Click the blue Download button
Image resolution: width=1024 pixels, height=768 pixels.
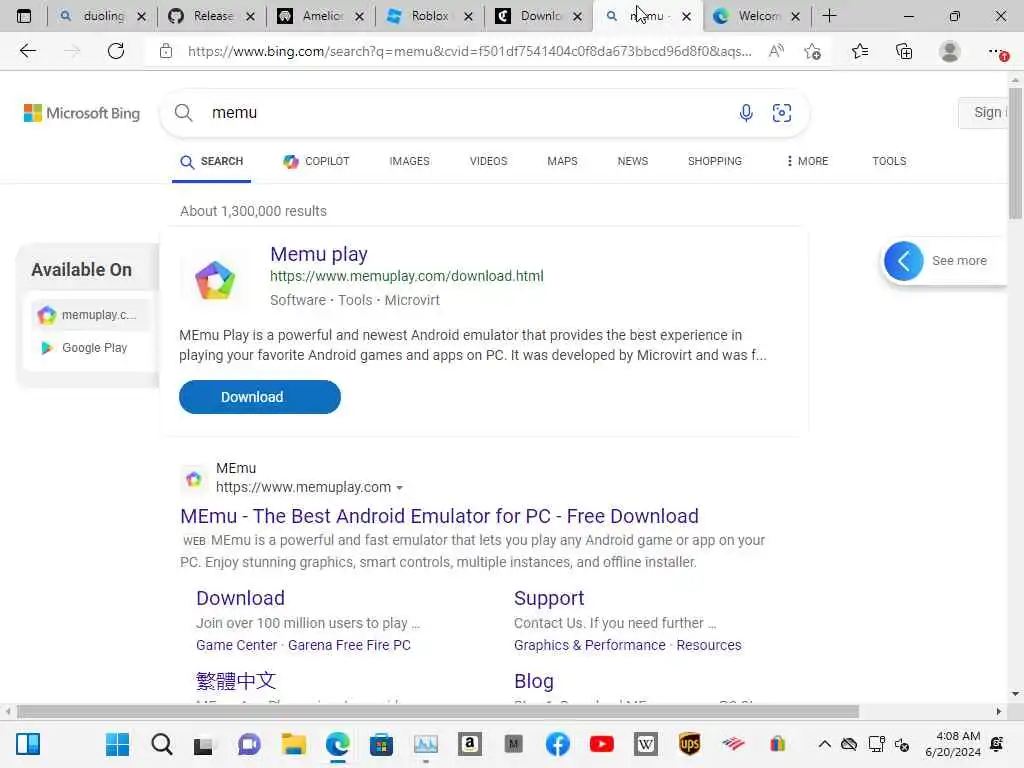click(260, 397)
